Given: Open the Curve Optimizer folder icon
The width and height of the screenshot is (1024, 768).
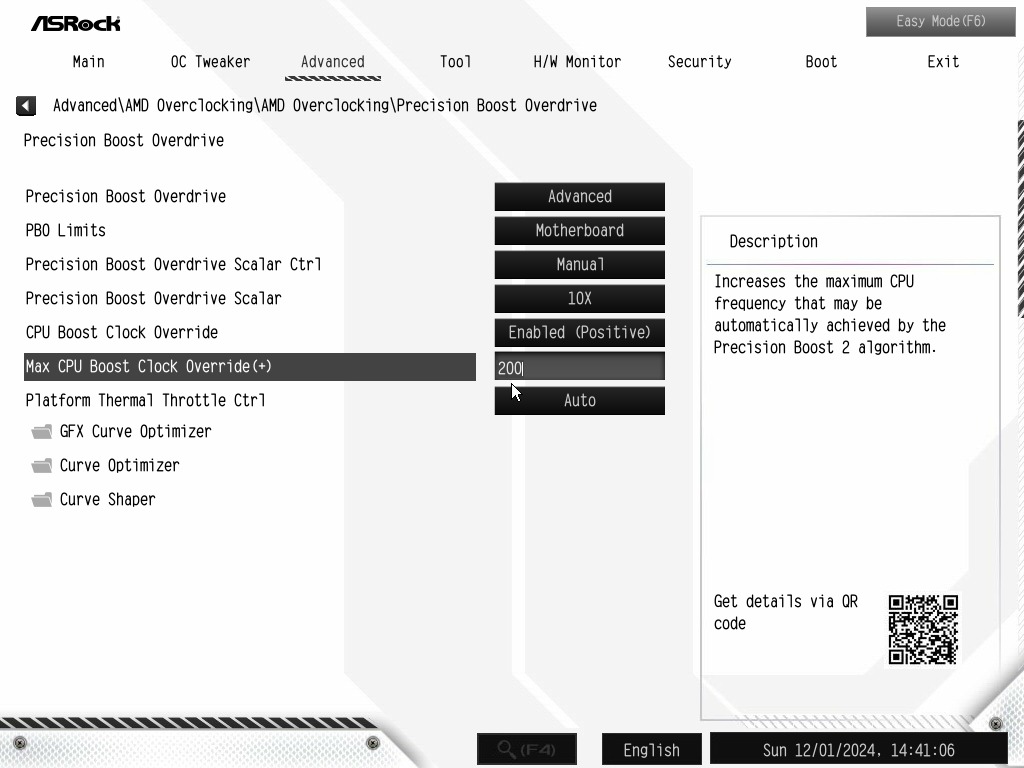Looking at the screenshot, I should coord(42,466).
